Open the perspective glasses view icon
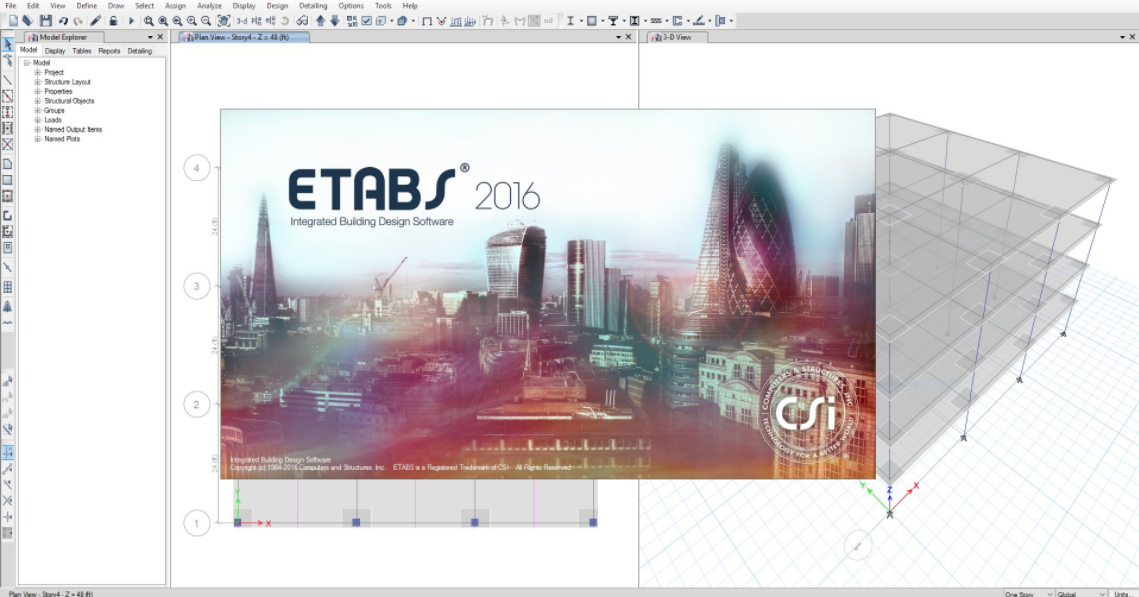 [x=302, y=21]
